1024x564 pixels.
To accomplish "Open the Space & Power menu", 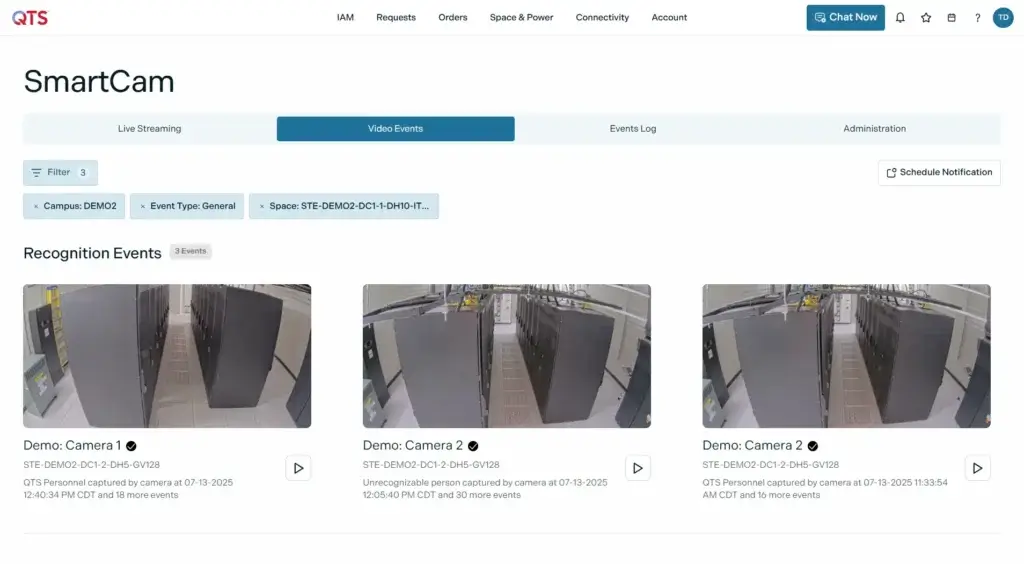I will click(x=521, y=17).
